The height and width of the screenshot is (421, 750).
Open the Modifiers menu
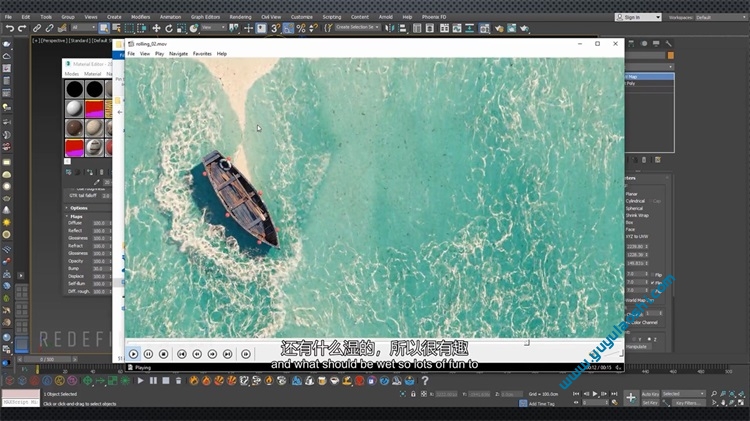[x=140, y=17]
